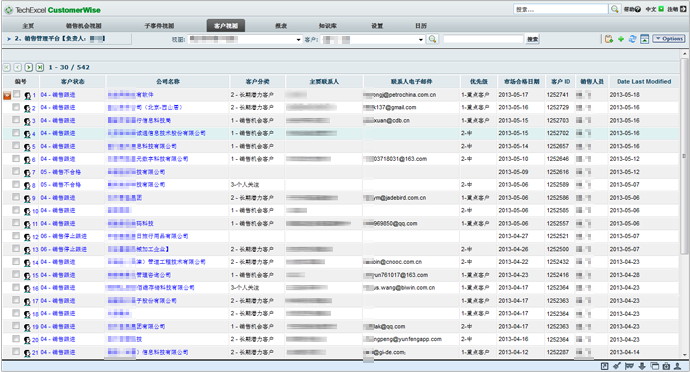This screenshot has width=690, height=372.
Task: Open help via the question mark icon
Action: (638, 9)
